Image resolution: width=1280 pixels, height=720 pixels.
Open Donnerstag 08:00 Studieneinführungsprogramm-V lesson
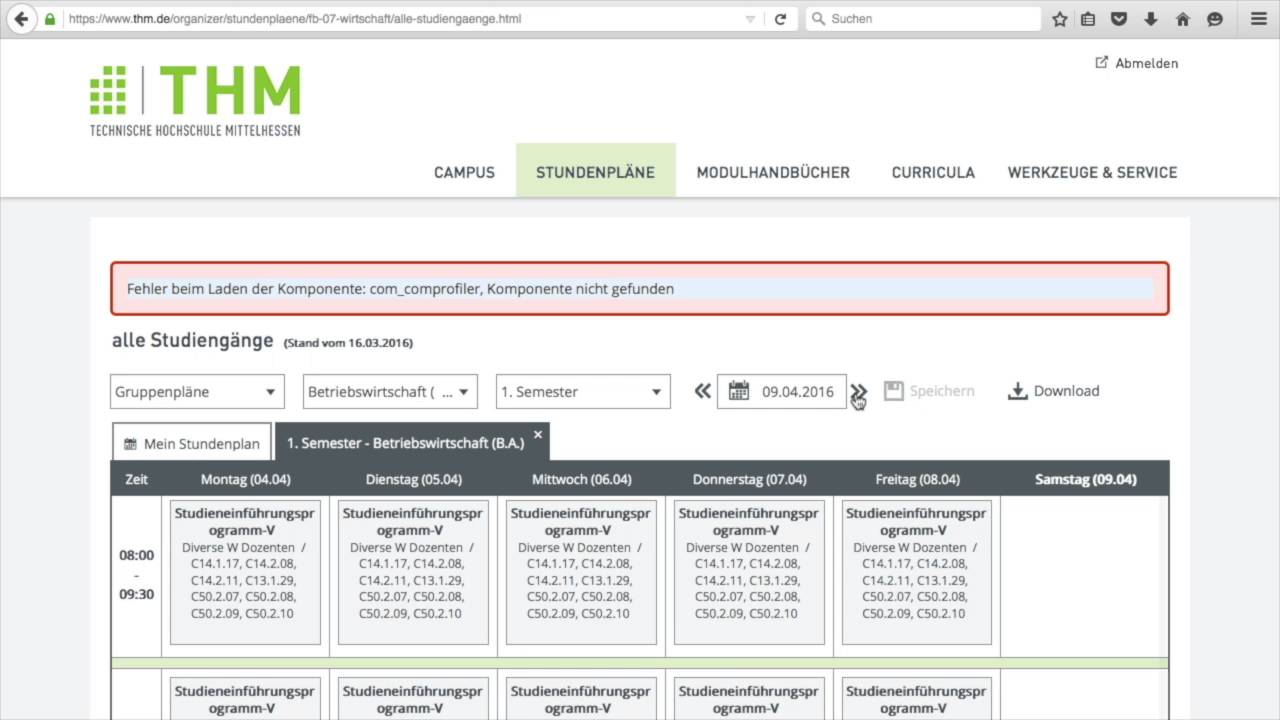[x=749, y=572]
